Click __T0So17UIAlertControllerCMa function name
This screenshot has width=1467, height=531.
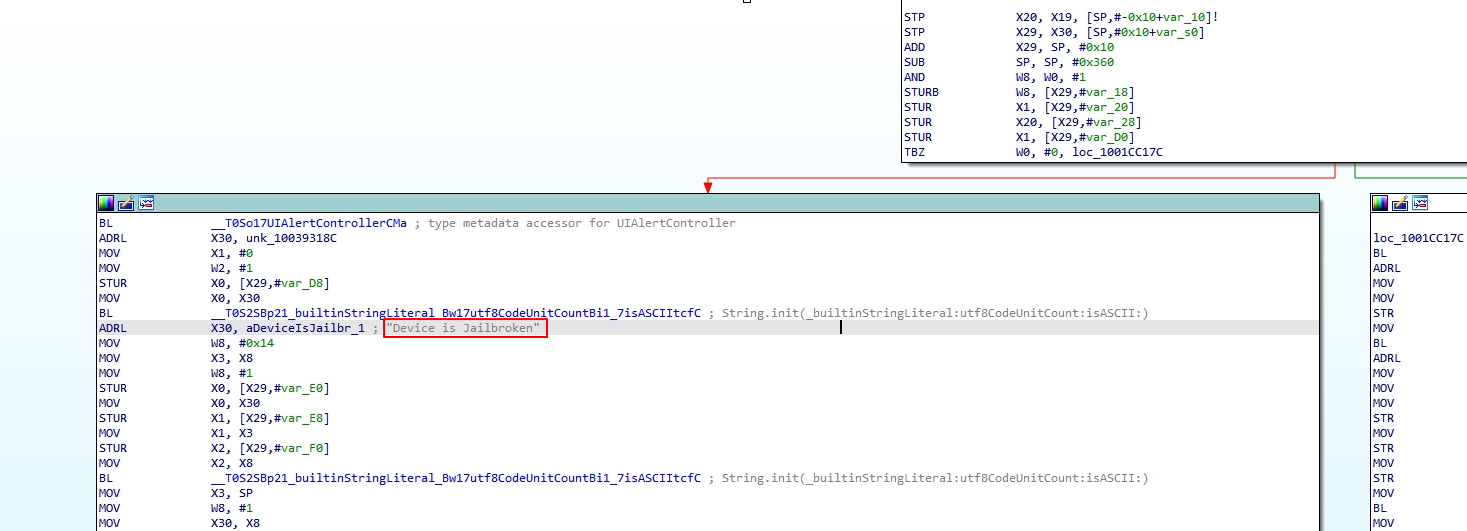(309, 223)
